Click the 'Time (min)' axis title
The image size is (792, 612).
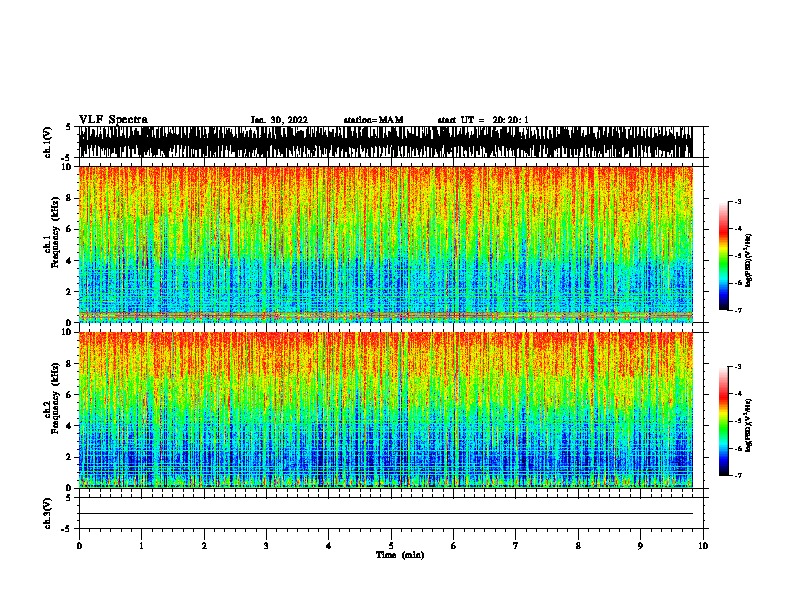[x=400, y=555]
